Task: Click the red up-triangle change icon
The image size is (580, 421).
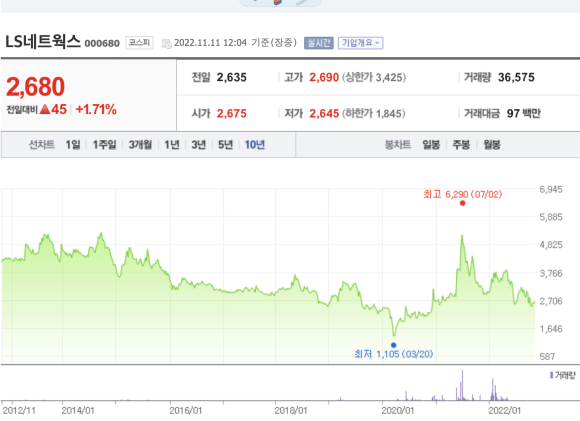Action: 45,110
